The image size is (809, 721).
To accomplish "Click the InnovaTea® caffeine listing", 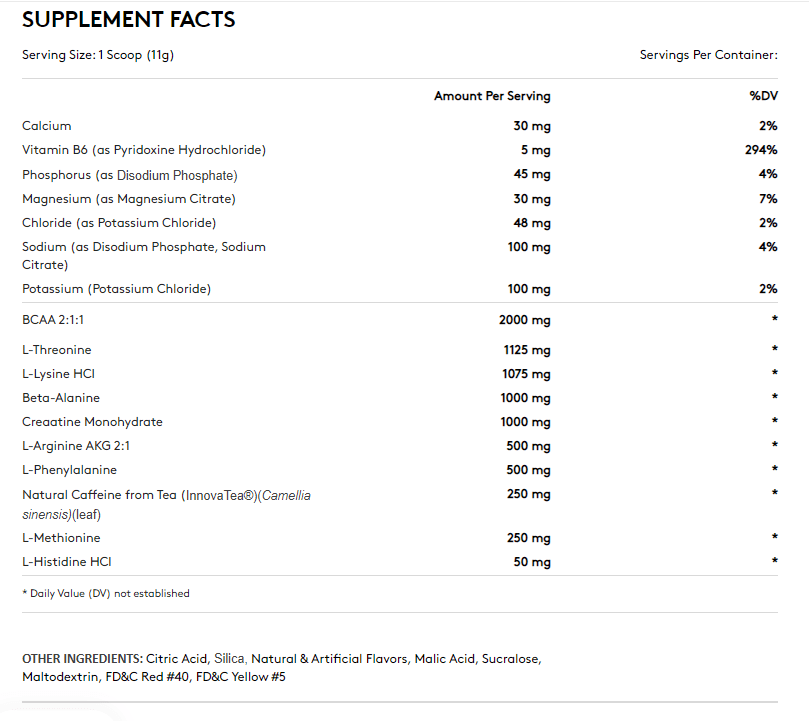I will tap(166, 494).
